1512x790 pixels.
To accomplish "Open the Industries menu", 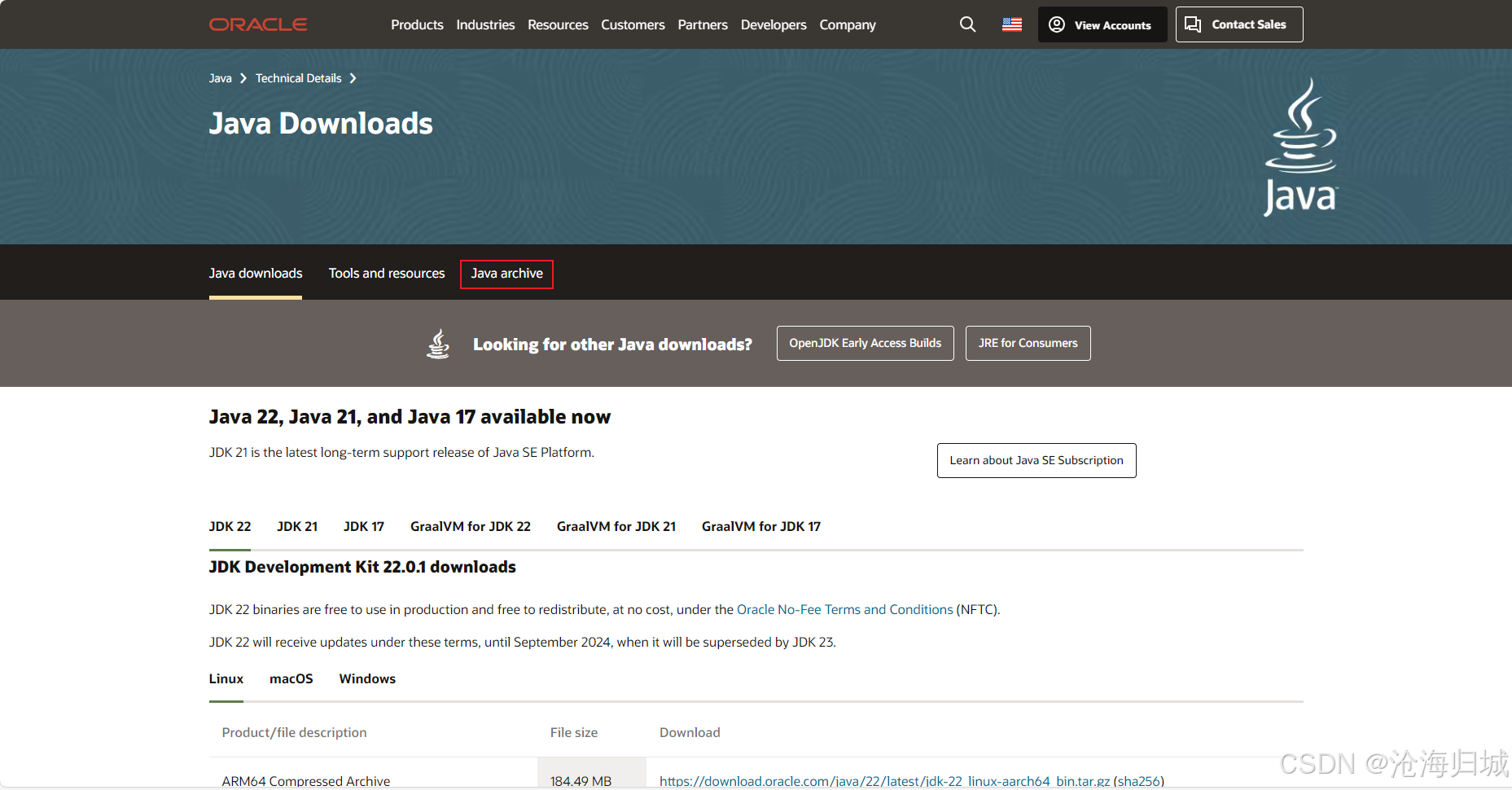I will pyautogui.click(x=485, y=25).
